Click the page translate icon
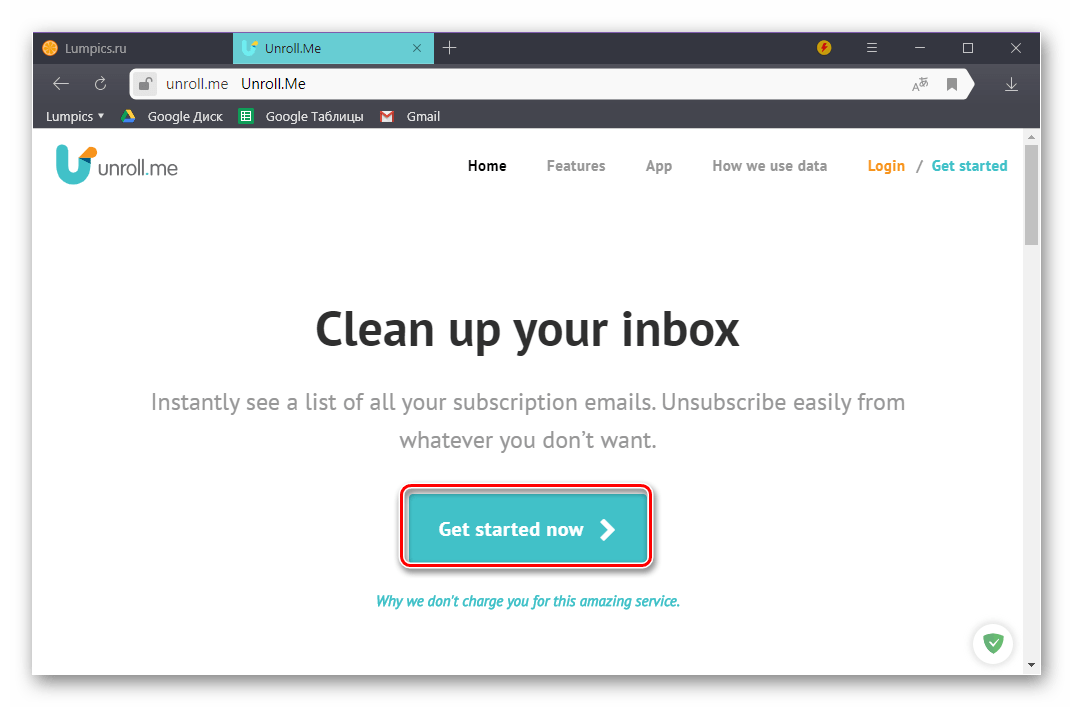Screen dimensions: 1073x707 [920, 84]
